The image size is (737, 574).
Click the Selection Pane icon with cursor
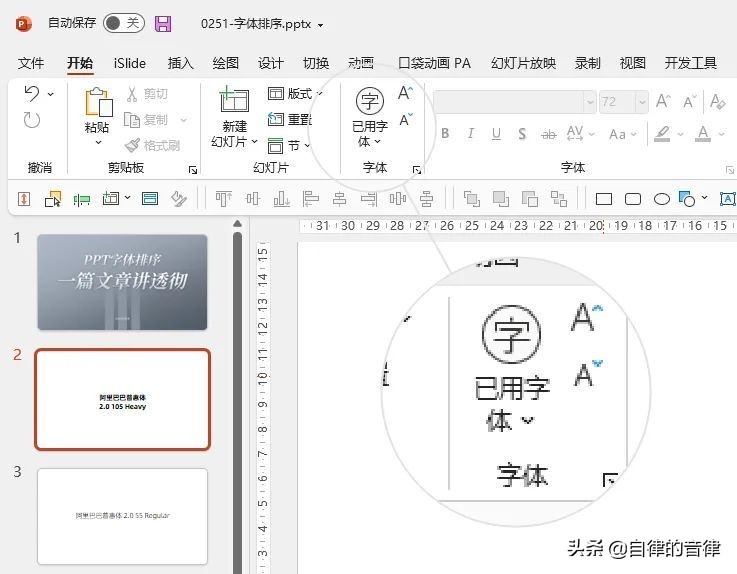(53, 199)
